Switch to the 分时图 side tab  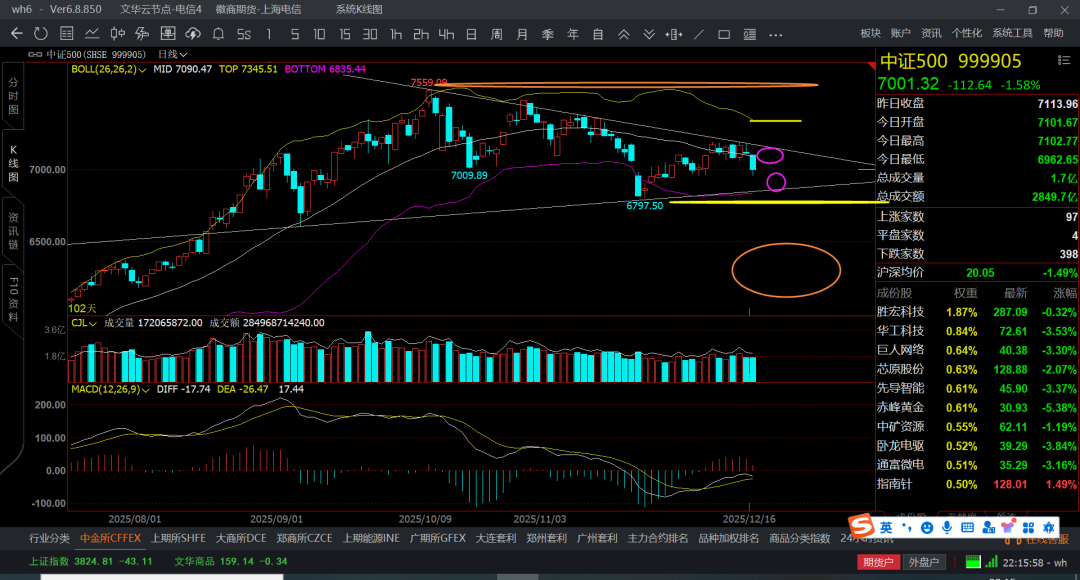(x=13, y=96)
